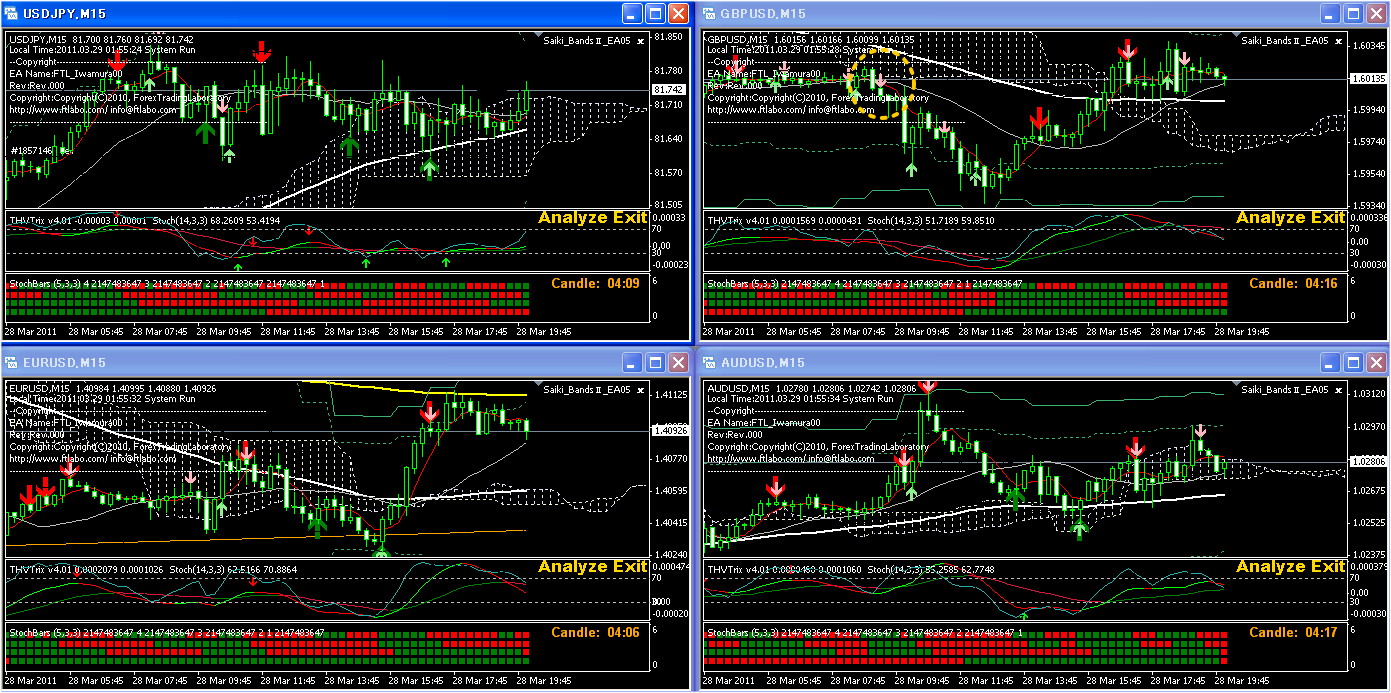This screenshot has height=693, width=1391.
Task: Click the current price tag 1.02806
Action: (1368, 462)
